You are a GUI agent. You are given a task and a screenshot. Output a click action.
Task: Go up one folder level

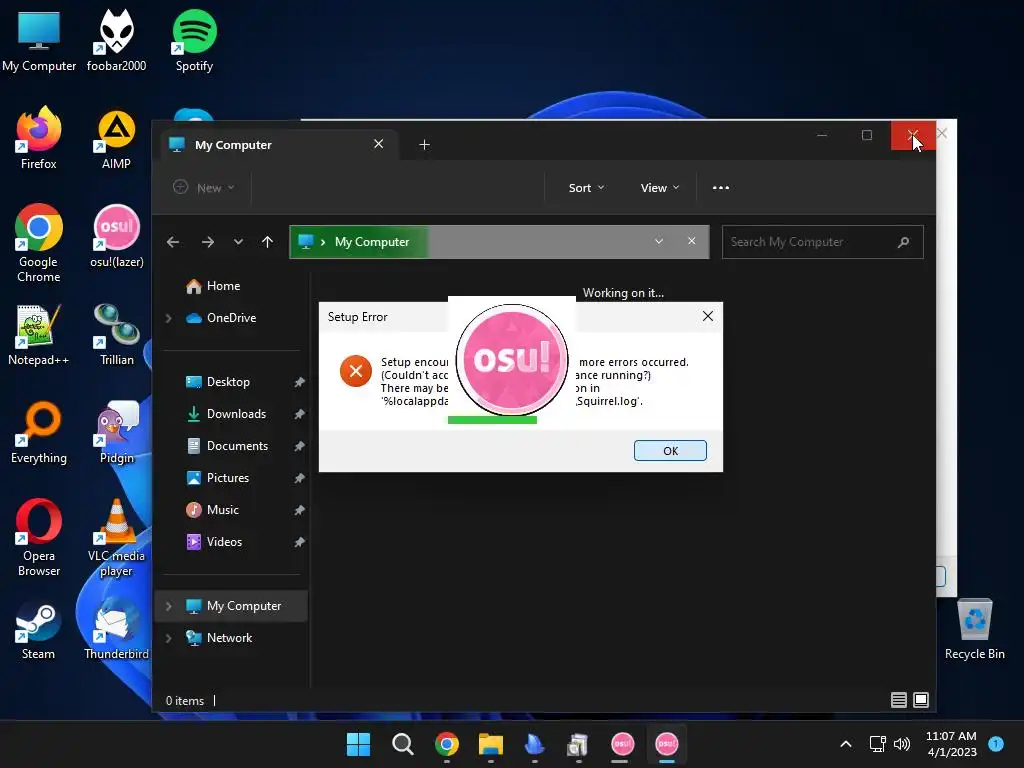(267, 242)
